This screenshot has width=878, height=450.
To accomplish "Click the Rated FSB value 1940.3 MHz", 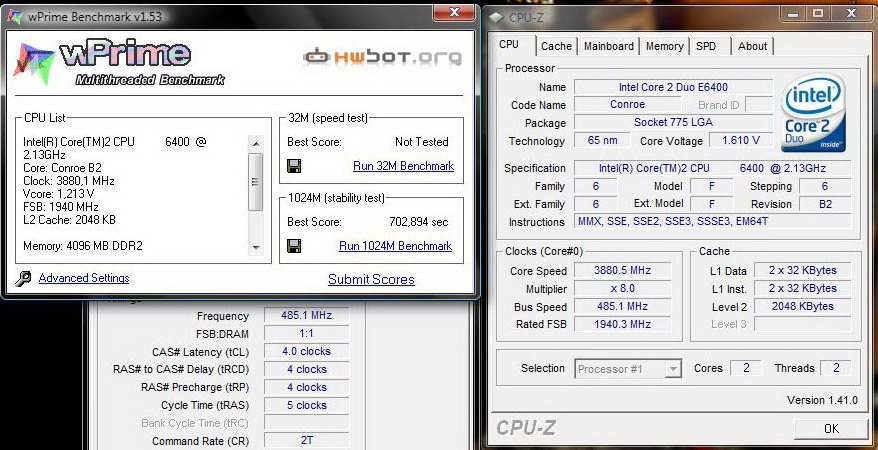I will pyautogui.click(x=622, y=324).
